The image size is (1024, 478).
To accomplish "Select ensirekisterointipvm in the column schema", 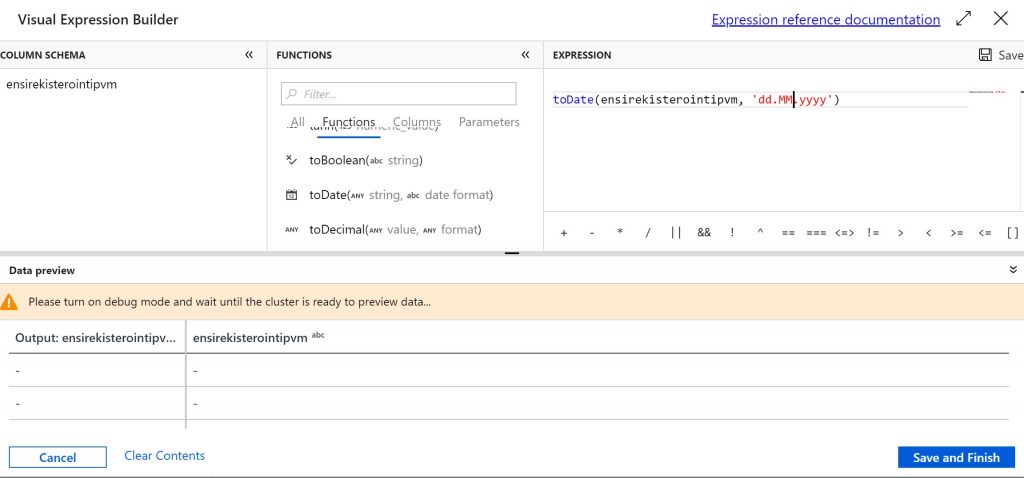I will (61, 84).
